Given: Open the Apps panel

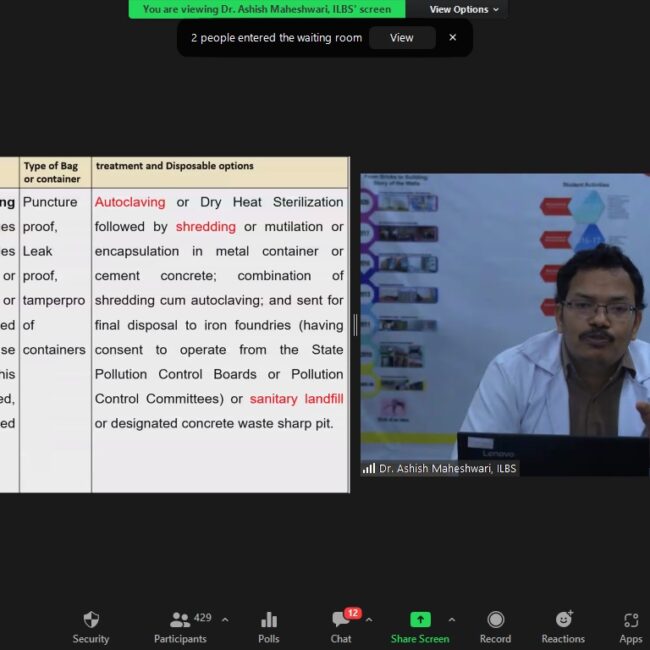Looking at the screenshot, I should pyautogui.click(x=630, y=620).
